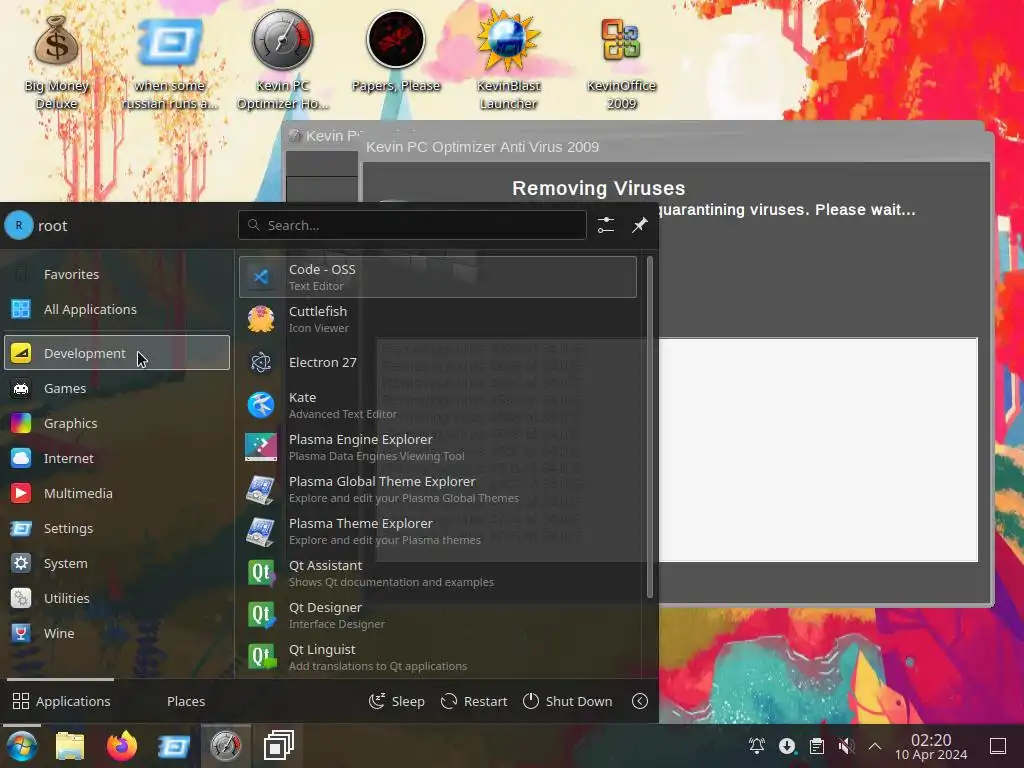Open clipboard tray icon
The width and height of the screenshot is (1024, 768).
coord(816,746)
